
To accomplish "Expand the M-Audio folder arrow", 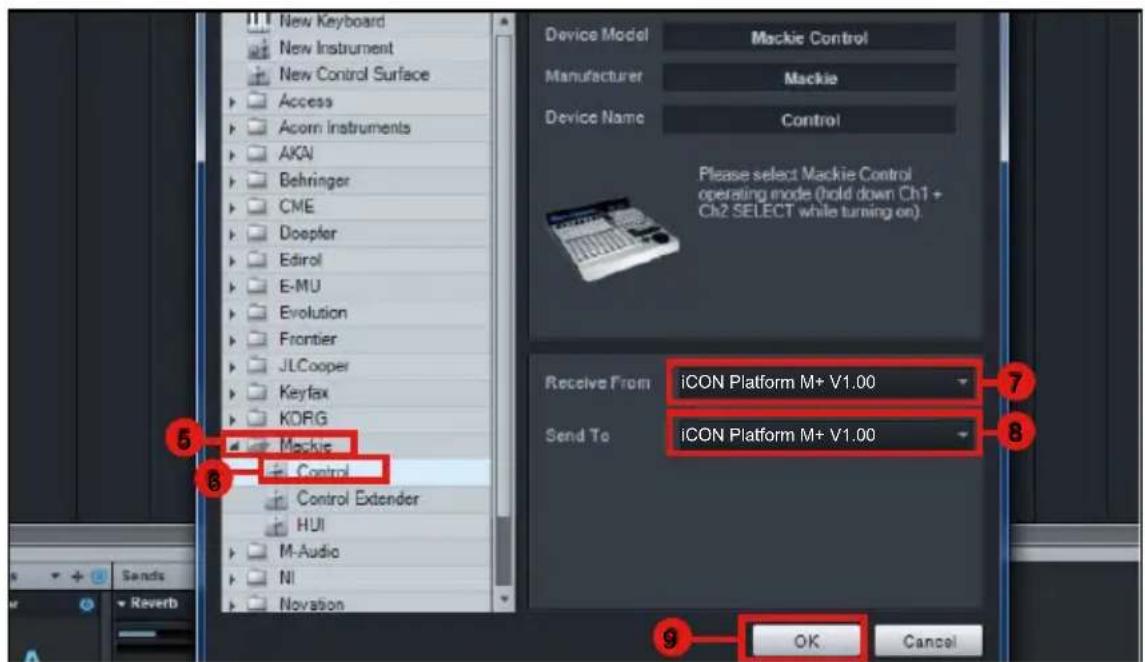I will 233,553.
